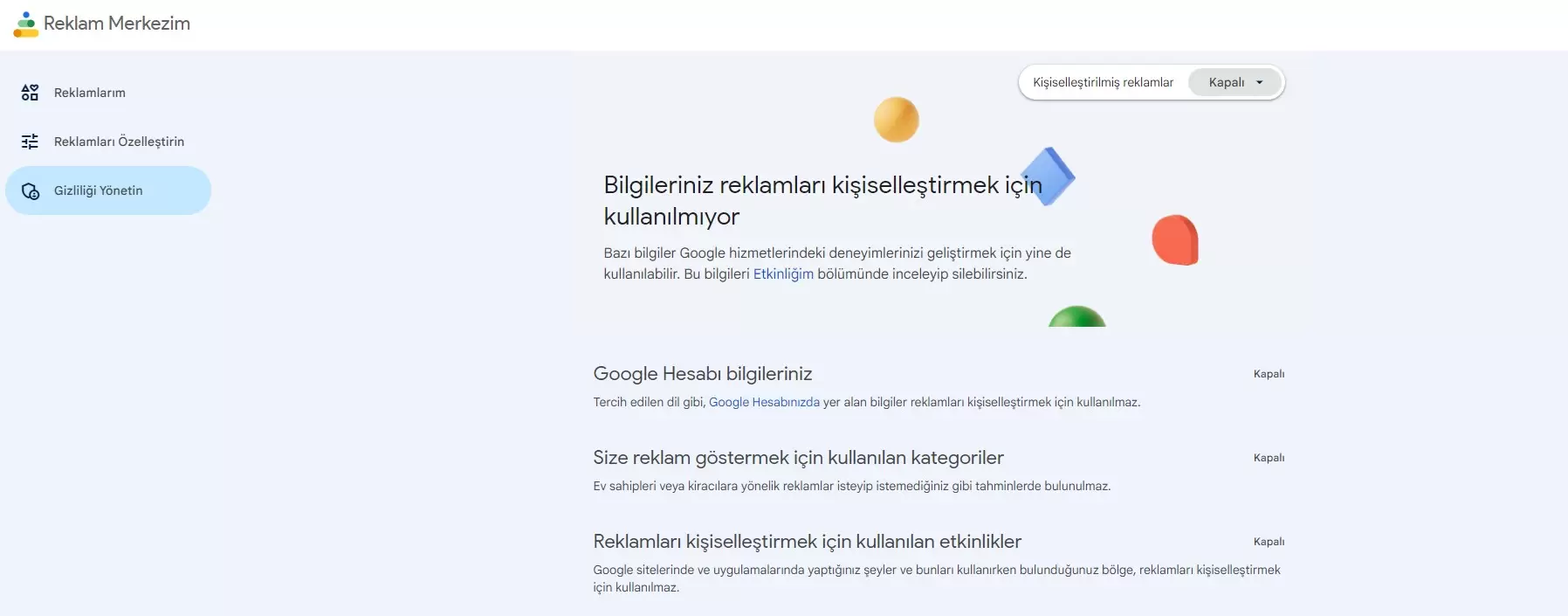Click the Google Hesabı bilgileriniz heading
The image size is (1568, 616).
click(x=703, y=374)
